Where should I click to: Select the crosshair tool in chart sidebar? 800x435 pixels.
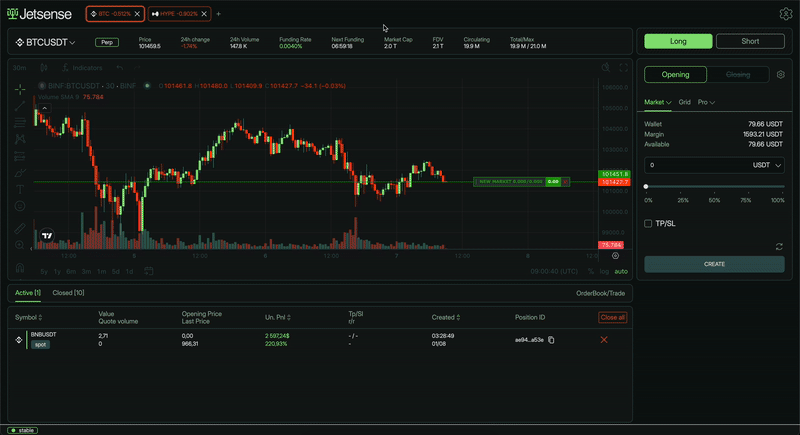tap(20, 89)
